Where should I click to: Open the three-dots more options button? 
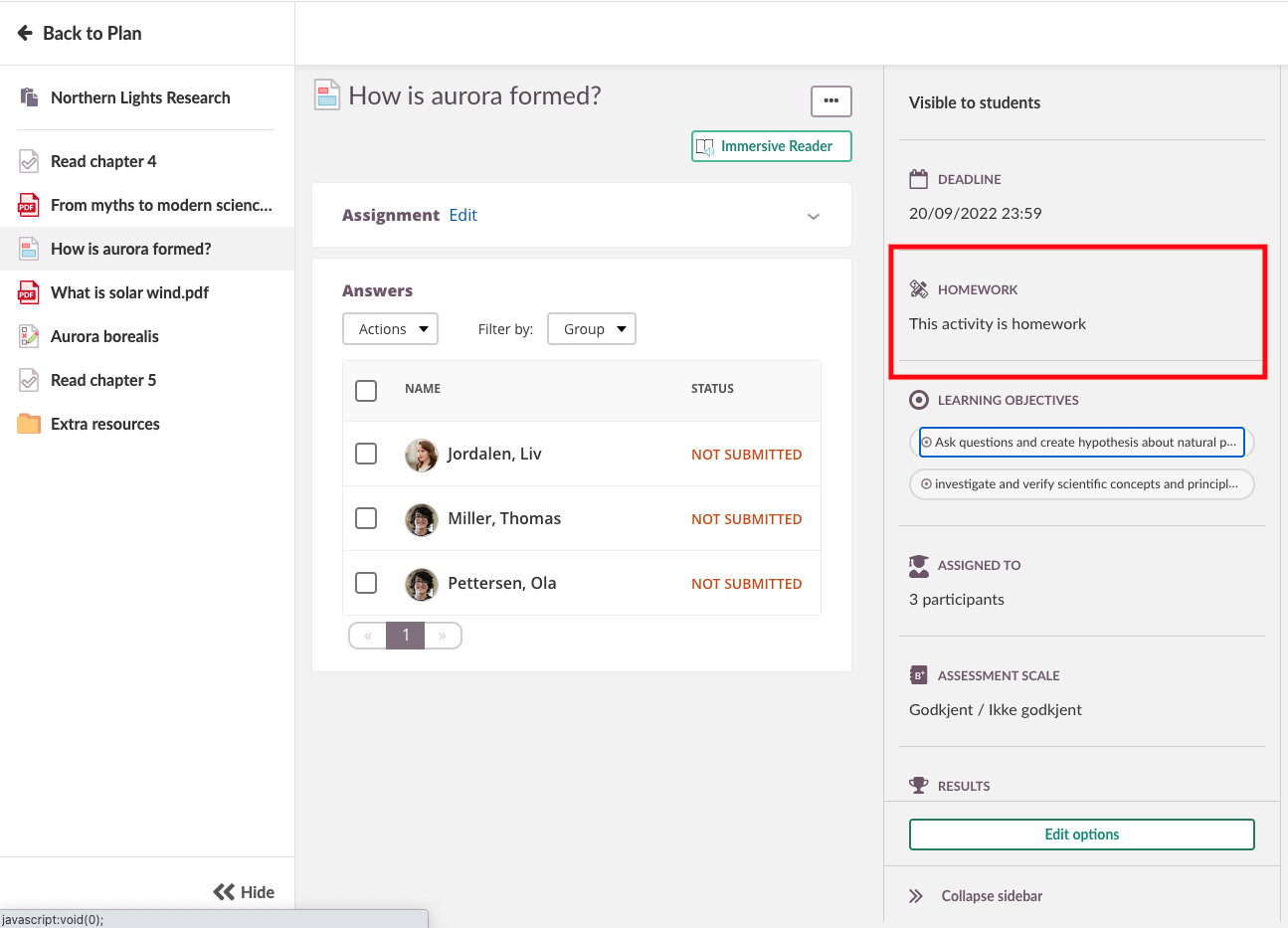tap(830, 100)
